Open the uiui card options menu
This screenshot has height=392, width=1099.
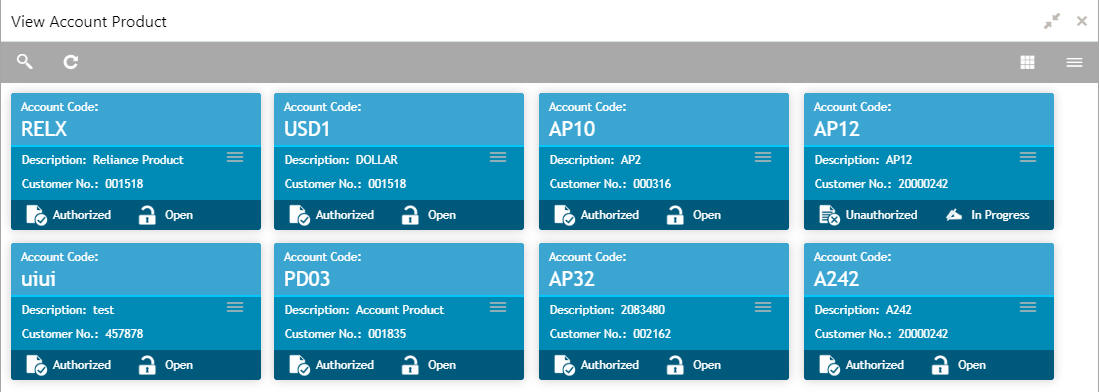click(x=235, y=307)
